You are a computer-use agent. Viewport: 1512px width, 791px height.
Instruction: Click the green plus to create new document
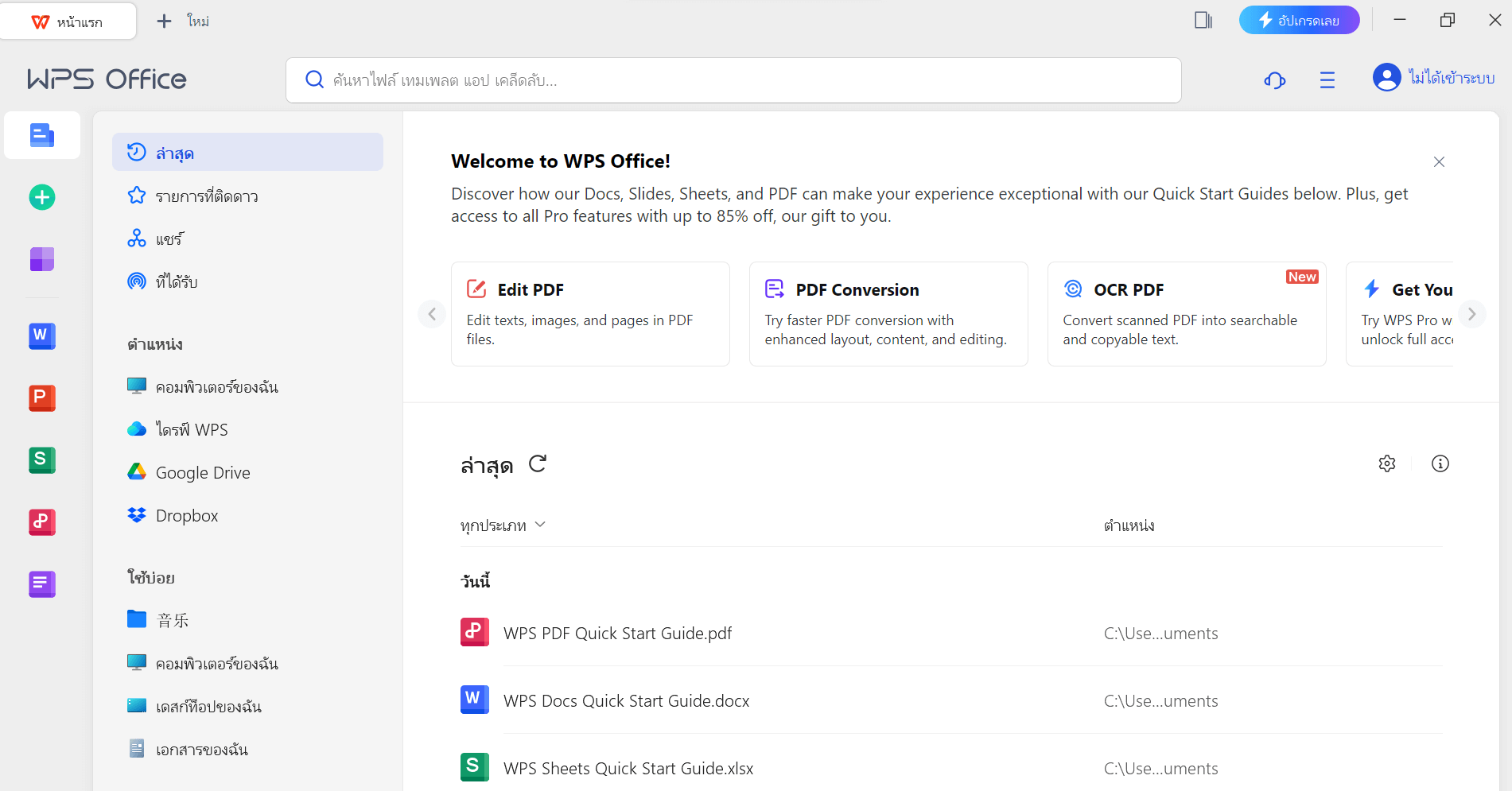click(41, 197)
